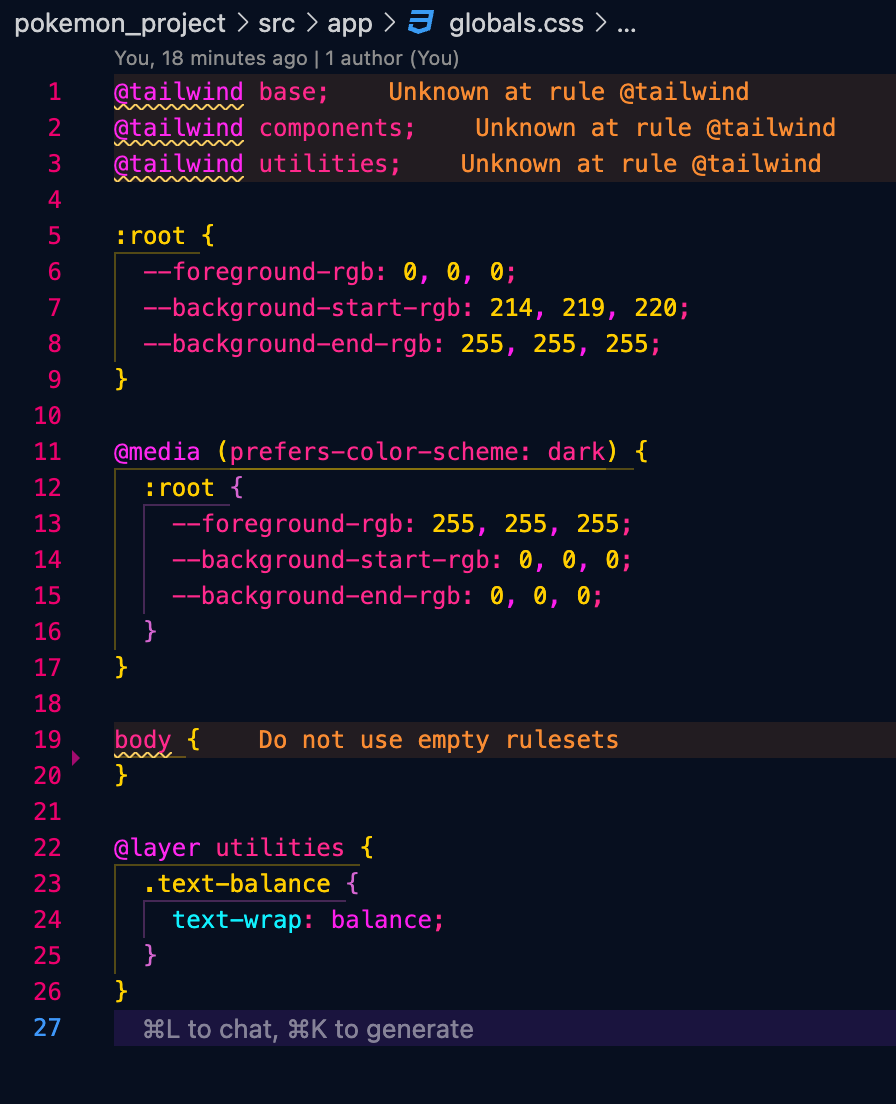
Task: Click line number 19 in gutter
Action: pos(47,740)
